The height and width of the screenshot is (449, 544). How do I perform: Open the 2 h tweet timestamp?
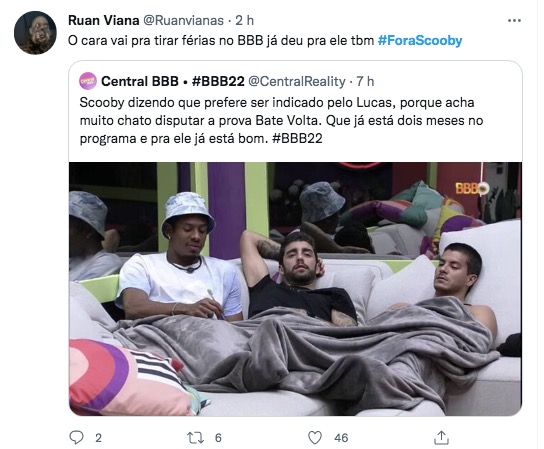[x=245, y=20]
